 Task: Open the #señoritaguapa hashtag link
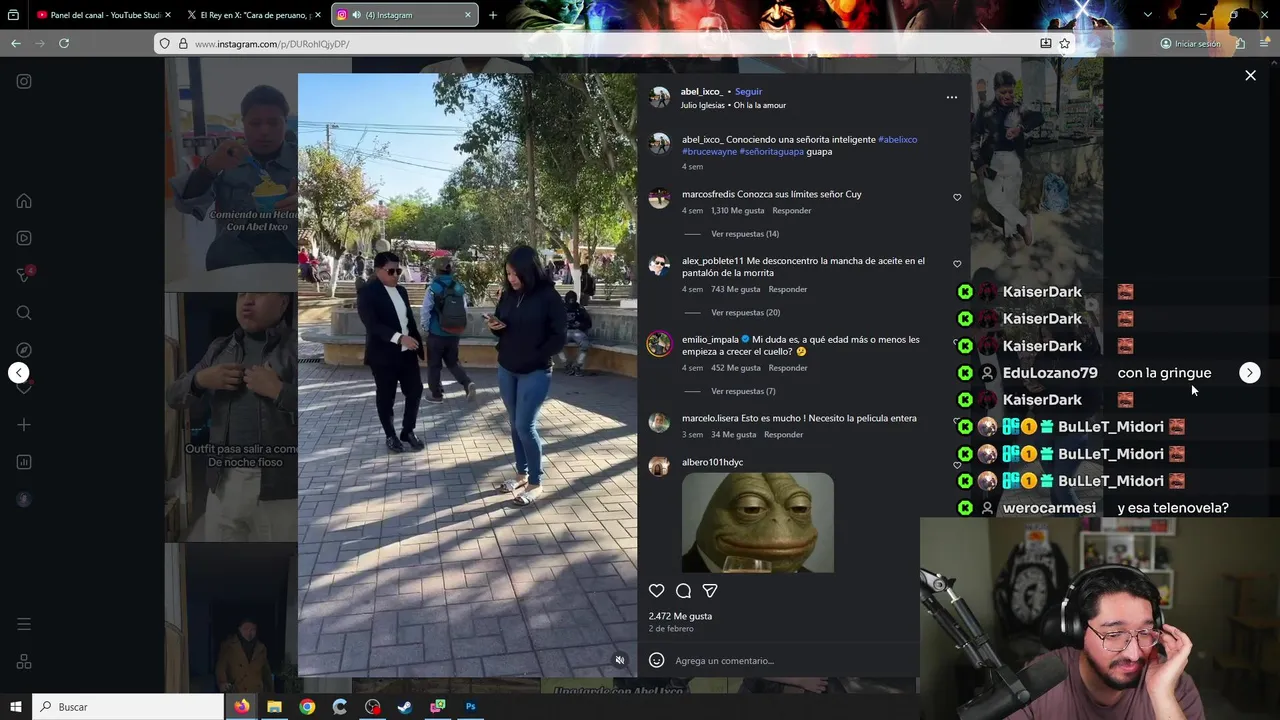[771, 152]
